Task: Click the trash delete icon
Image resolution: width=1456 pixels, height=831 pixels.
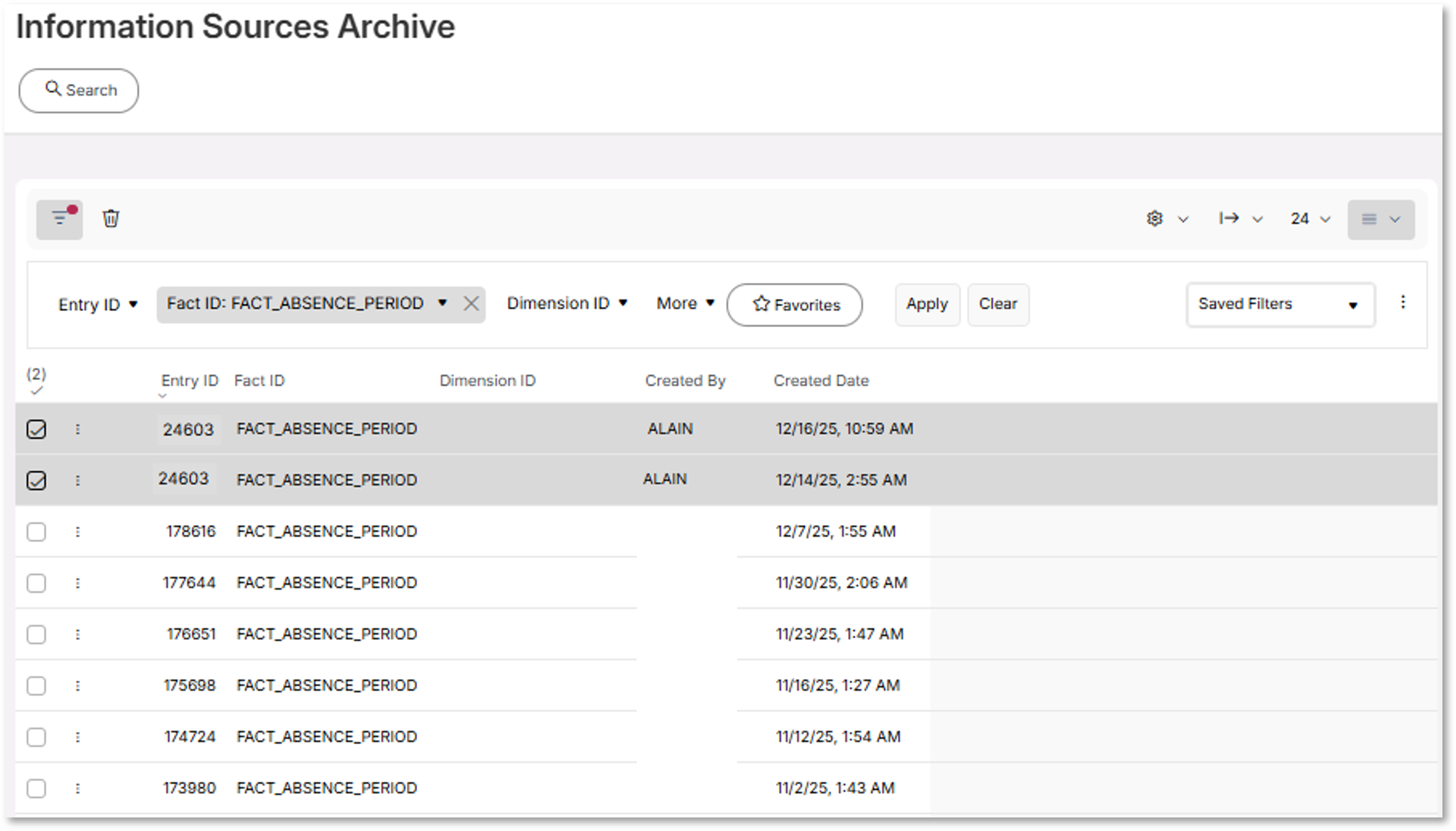Action: click(x=111, y=218)
